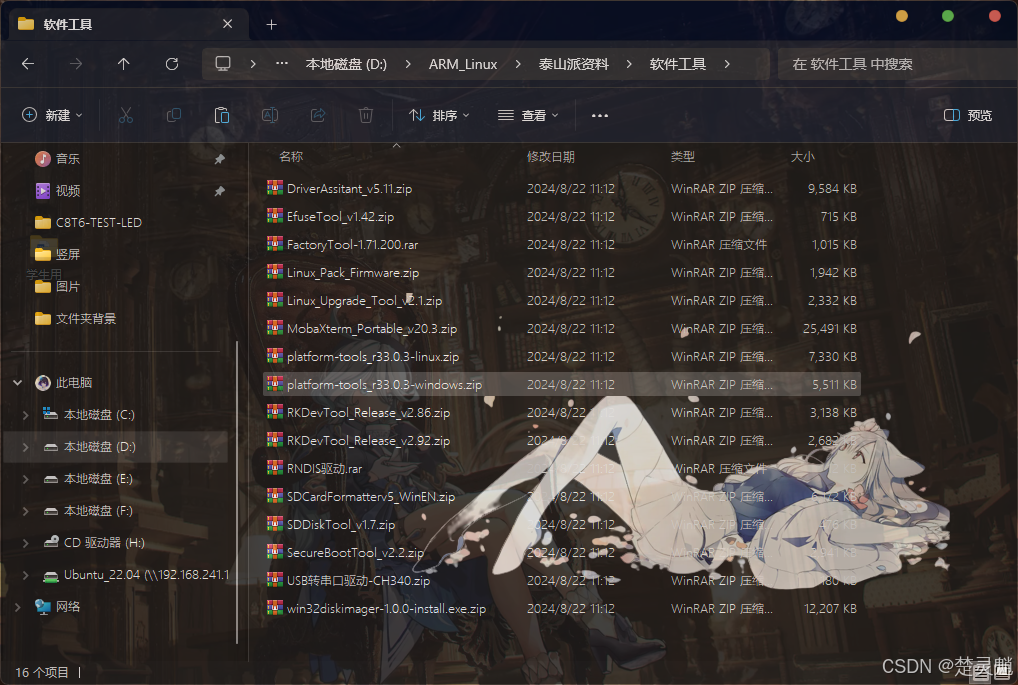The height and width of the screenshot is (685, 1018).
Task: Go up one directory level
Action: [123, 64]
